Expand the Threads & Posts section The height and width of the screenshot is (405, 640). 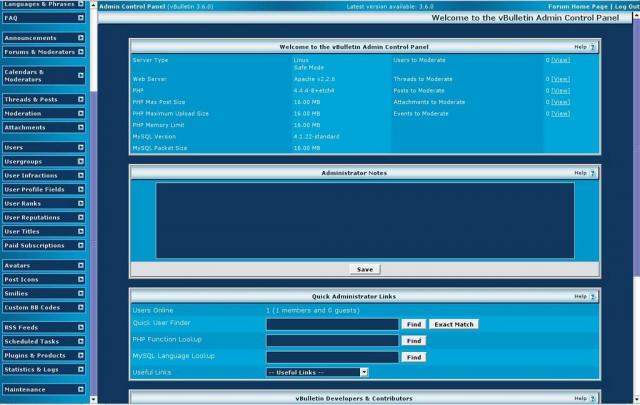[80, 99]
